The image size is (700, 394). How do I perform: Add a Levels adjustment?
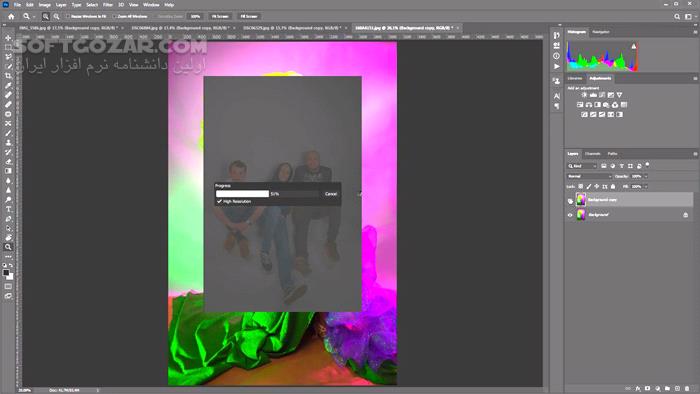[x=593, y=95]
